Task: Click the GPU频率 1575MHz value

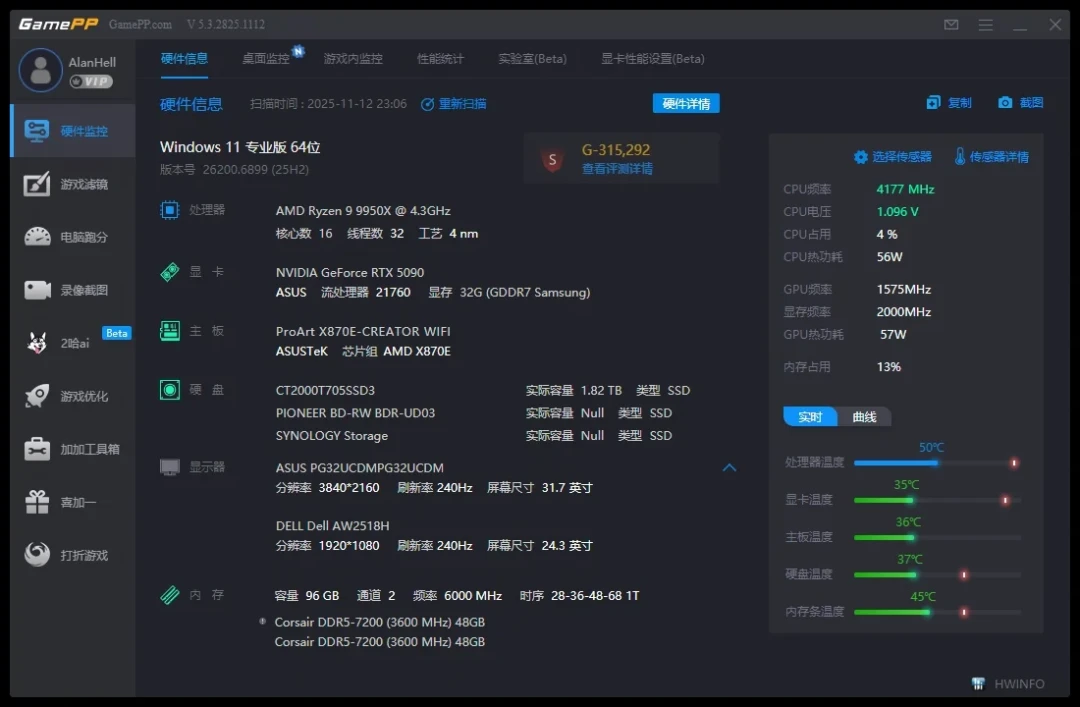Action: pyautogui.click(x=904, y=289)
